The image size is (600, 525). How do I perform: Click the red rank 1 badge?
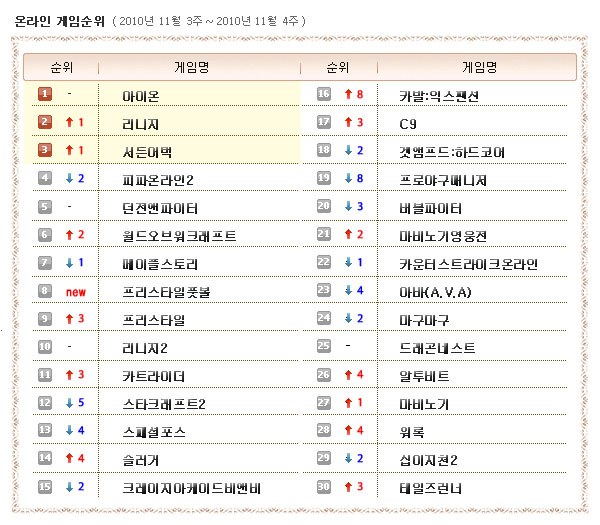point(45,95)
